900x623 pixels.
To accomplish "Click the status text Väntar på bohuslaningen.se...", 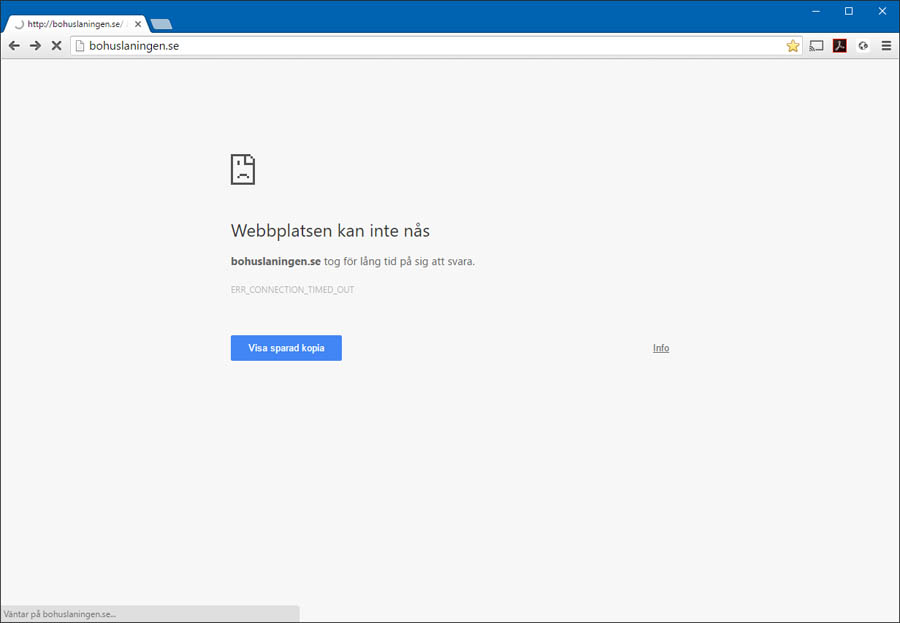I will [x=60, y=614].
